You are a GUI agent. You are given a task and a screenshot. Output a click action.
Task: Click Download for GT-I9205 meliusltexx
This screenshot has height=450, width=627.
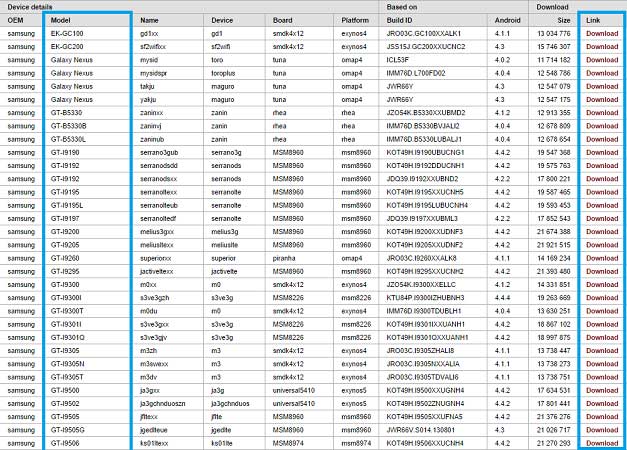point(602,245)
